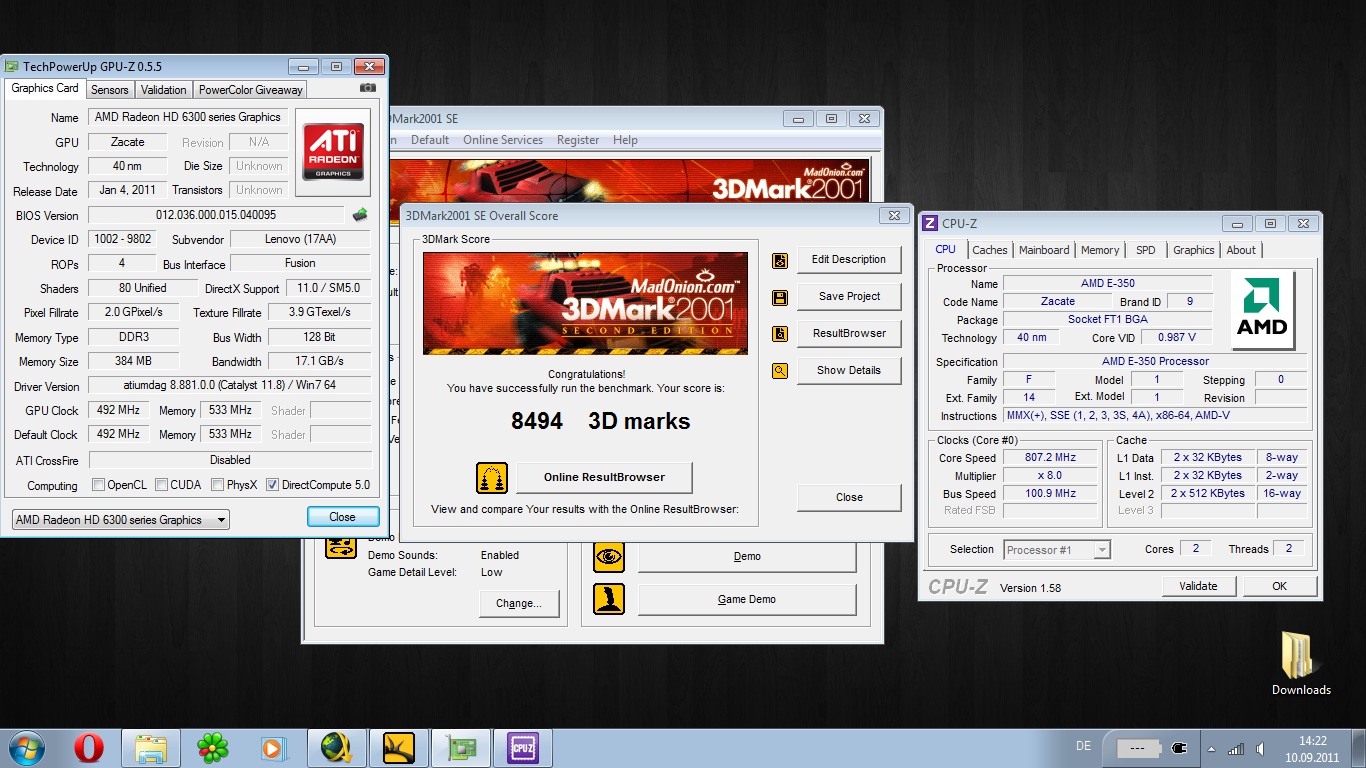
Task: Click the Show Details button
Action: (849, 370)
